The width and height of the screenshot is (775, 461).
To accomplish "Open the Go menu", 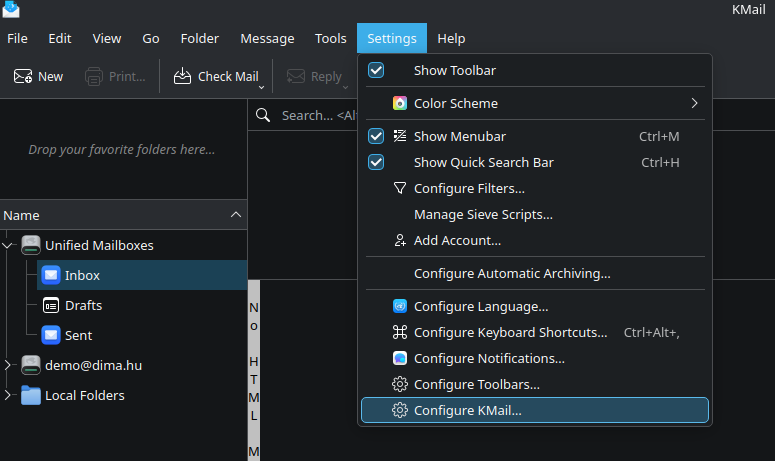I will click(x=151, y=38).
